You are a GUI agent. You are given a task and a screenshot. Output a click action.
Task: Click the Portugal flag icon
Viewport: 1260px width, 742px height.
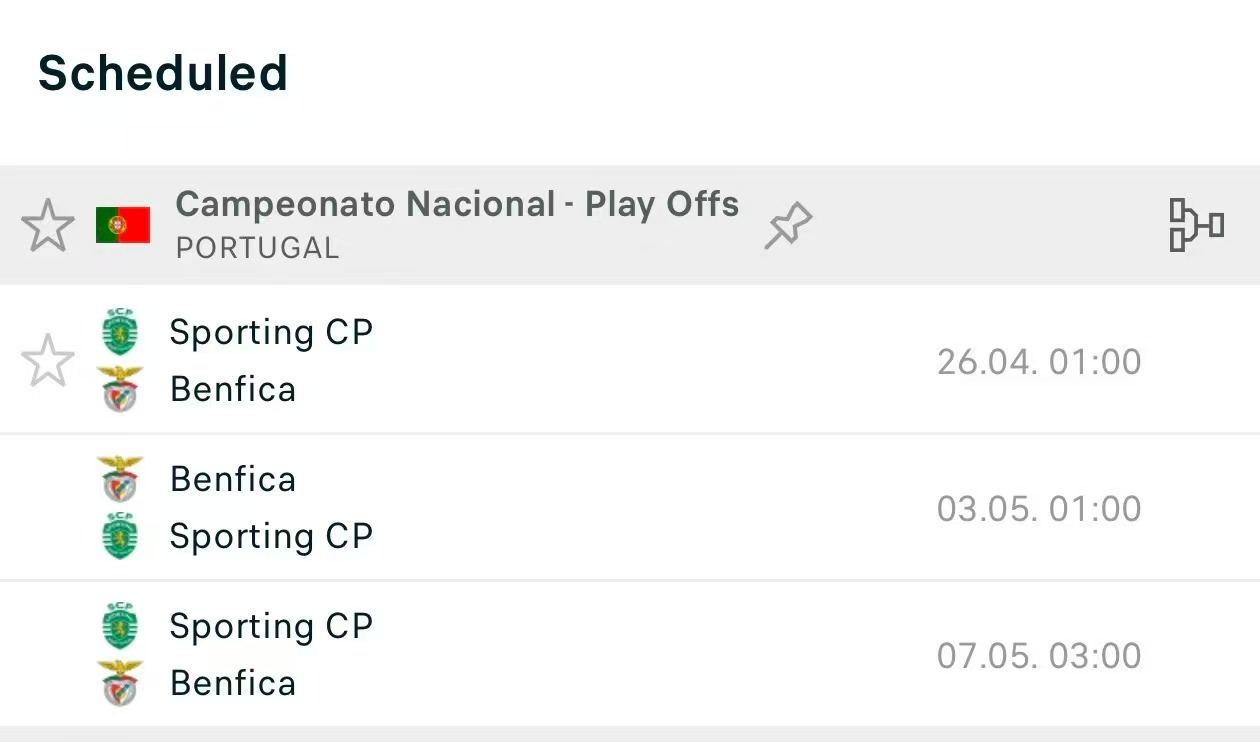123,225
